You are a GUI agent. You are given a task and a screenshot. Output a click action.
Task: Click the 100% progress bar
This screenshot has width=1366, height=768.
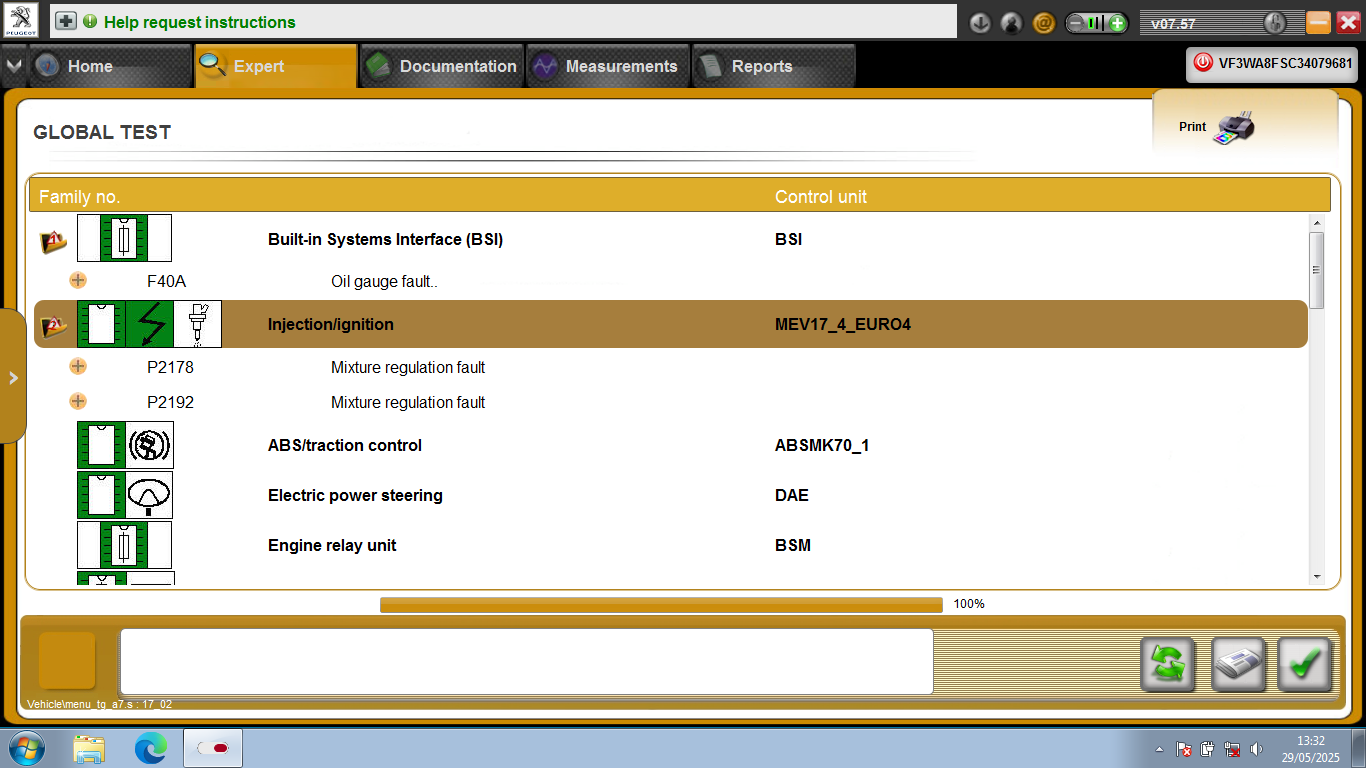coord(661,604)
